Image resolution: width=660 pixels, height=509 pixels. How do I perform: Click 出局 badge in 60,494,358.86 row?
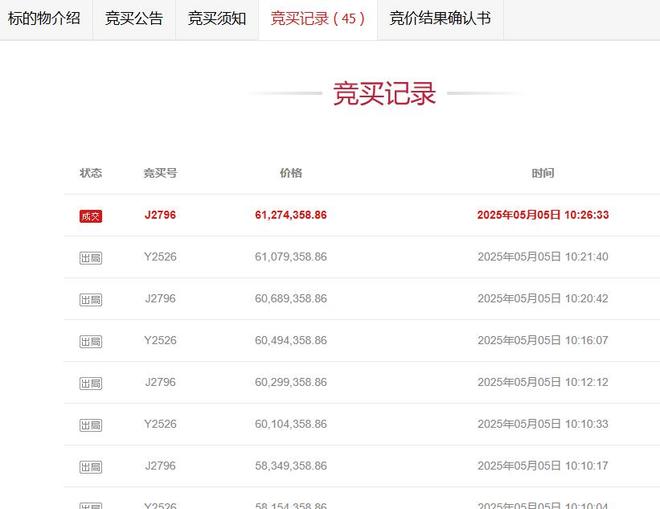coord(90,341)
